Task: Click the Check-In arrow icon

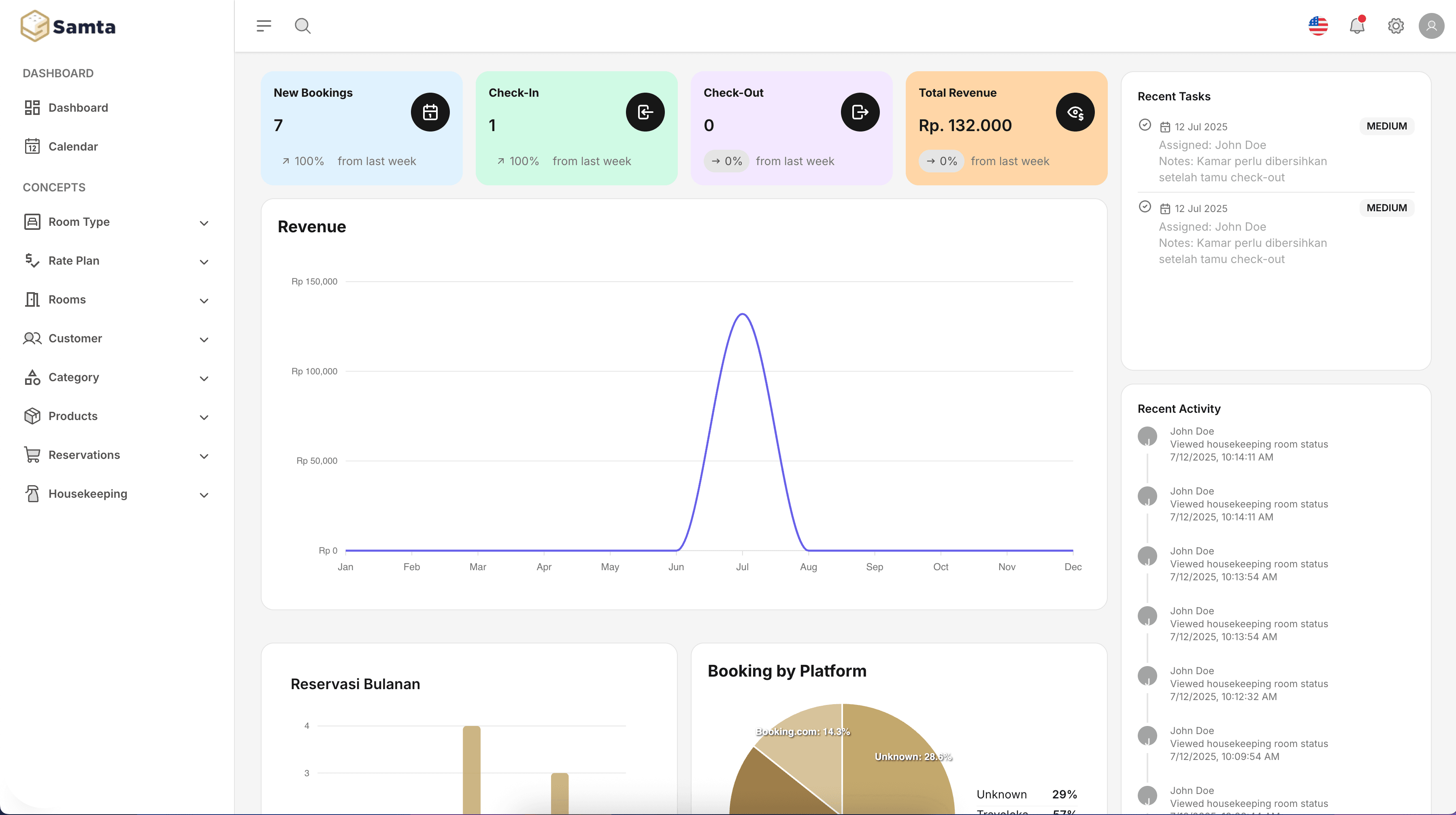Action: pyautogui.click(x=645, y=112)
